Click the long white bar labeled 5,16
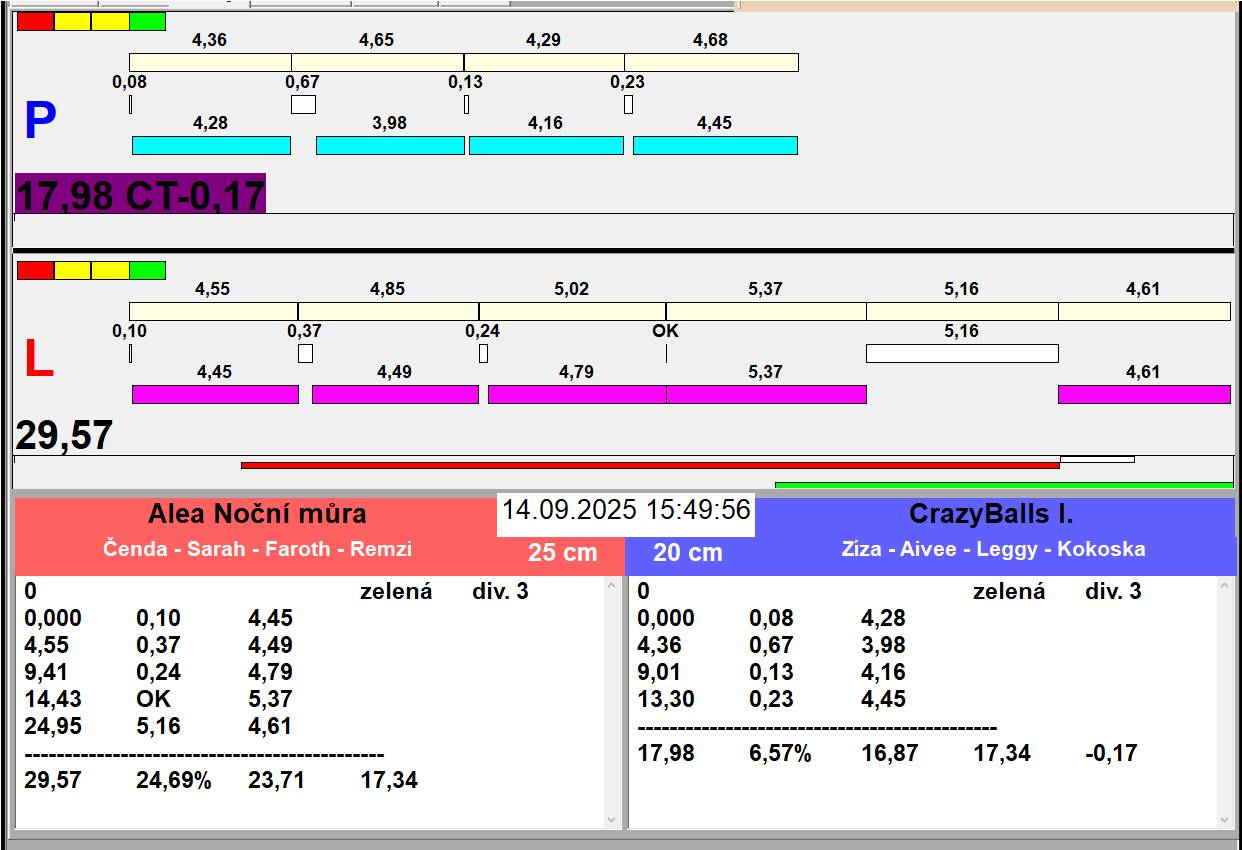 point(961,353)
